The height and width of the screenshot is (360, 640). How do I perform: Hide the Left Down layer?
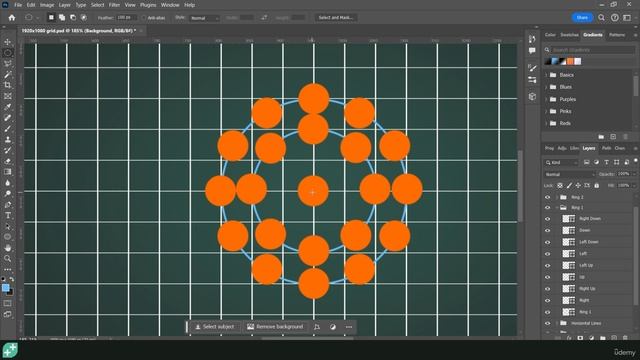click(548, 242)
